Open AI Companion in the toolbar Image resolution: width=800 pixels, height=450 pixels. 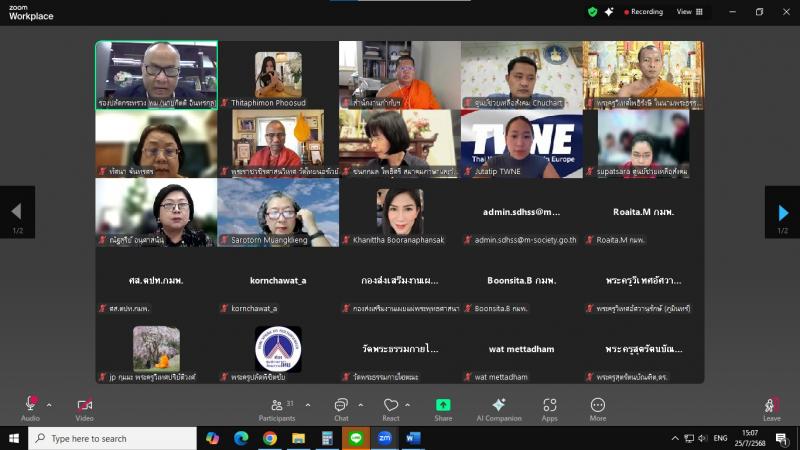[499, 409]
